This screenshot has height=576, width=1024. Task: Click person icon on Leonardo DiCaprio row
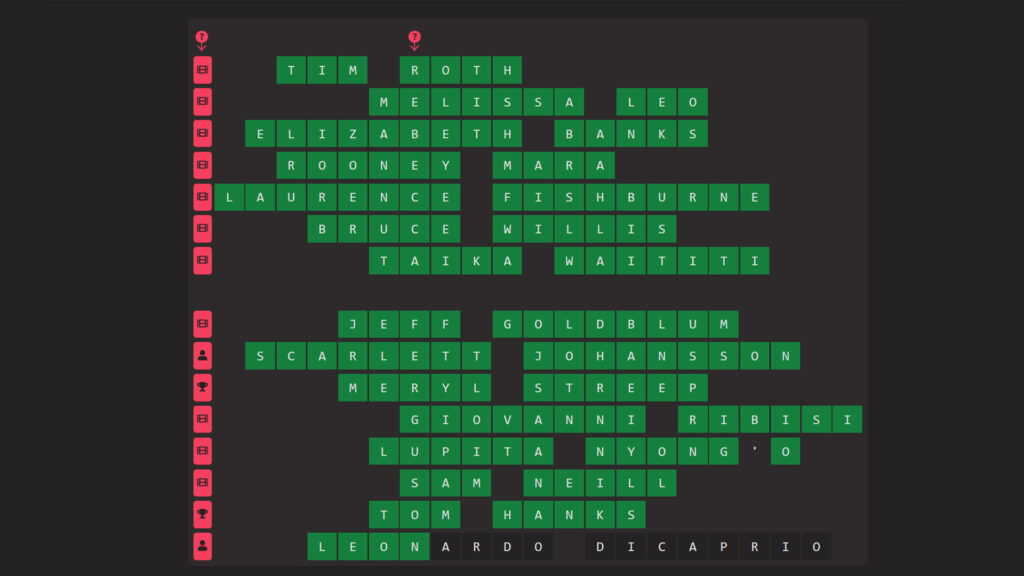pyautogui.click(x=203, y=547)
